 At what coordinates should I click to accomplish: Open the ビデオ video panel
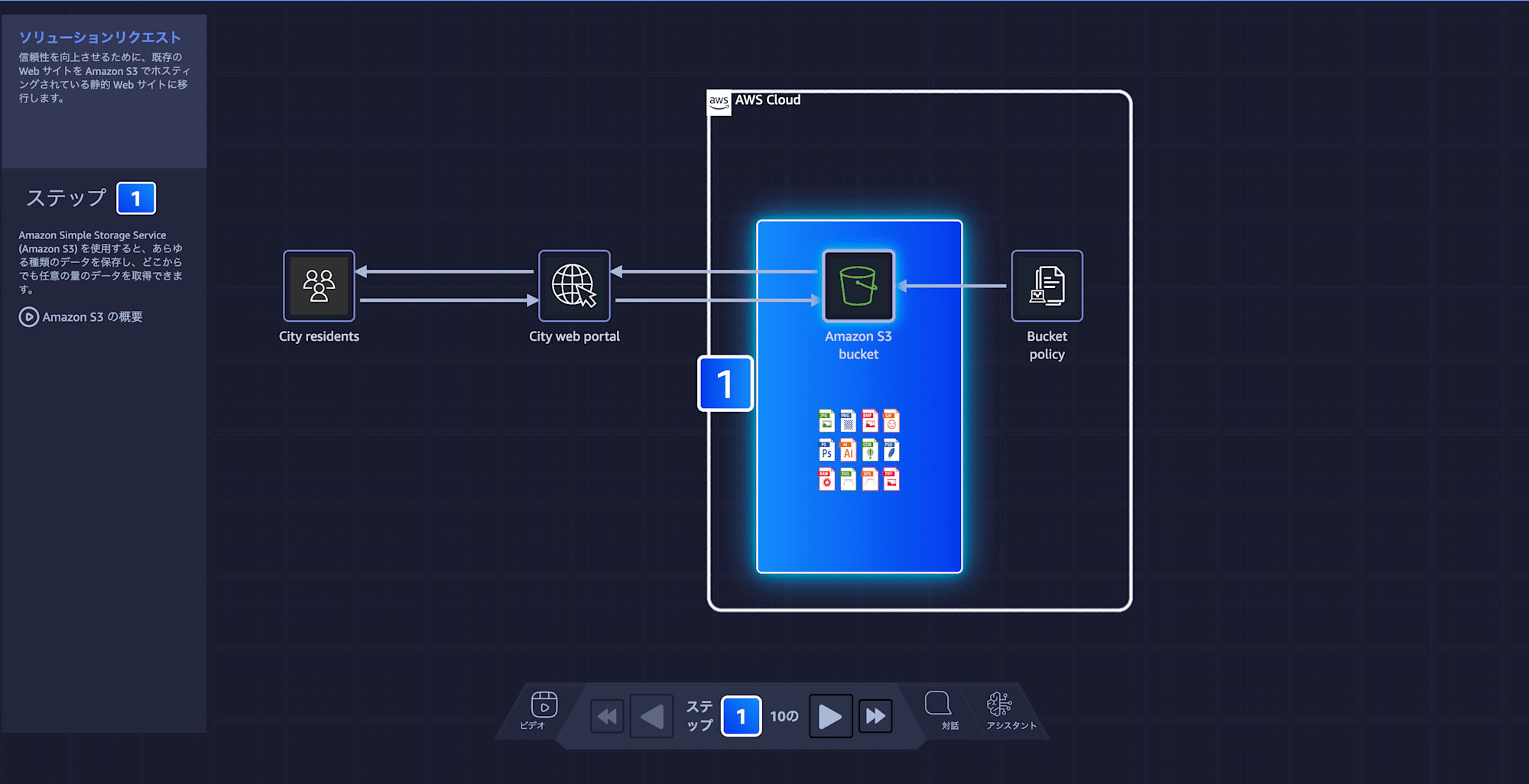coord(544,711)
